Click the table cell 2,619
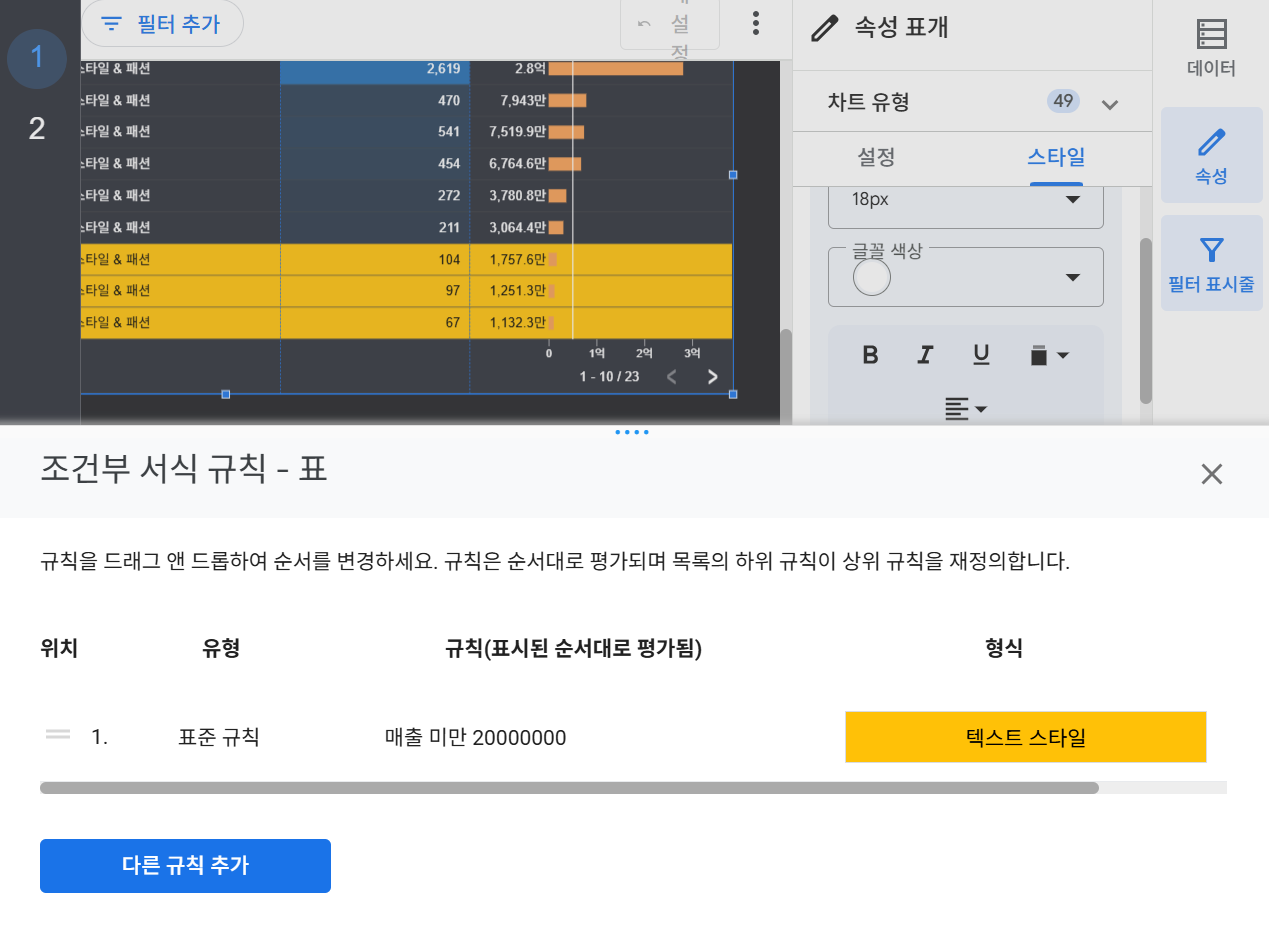Viewport: 1269px width, 935px height. pyautogui.click(x=442, y=69)
